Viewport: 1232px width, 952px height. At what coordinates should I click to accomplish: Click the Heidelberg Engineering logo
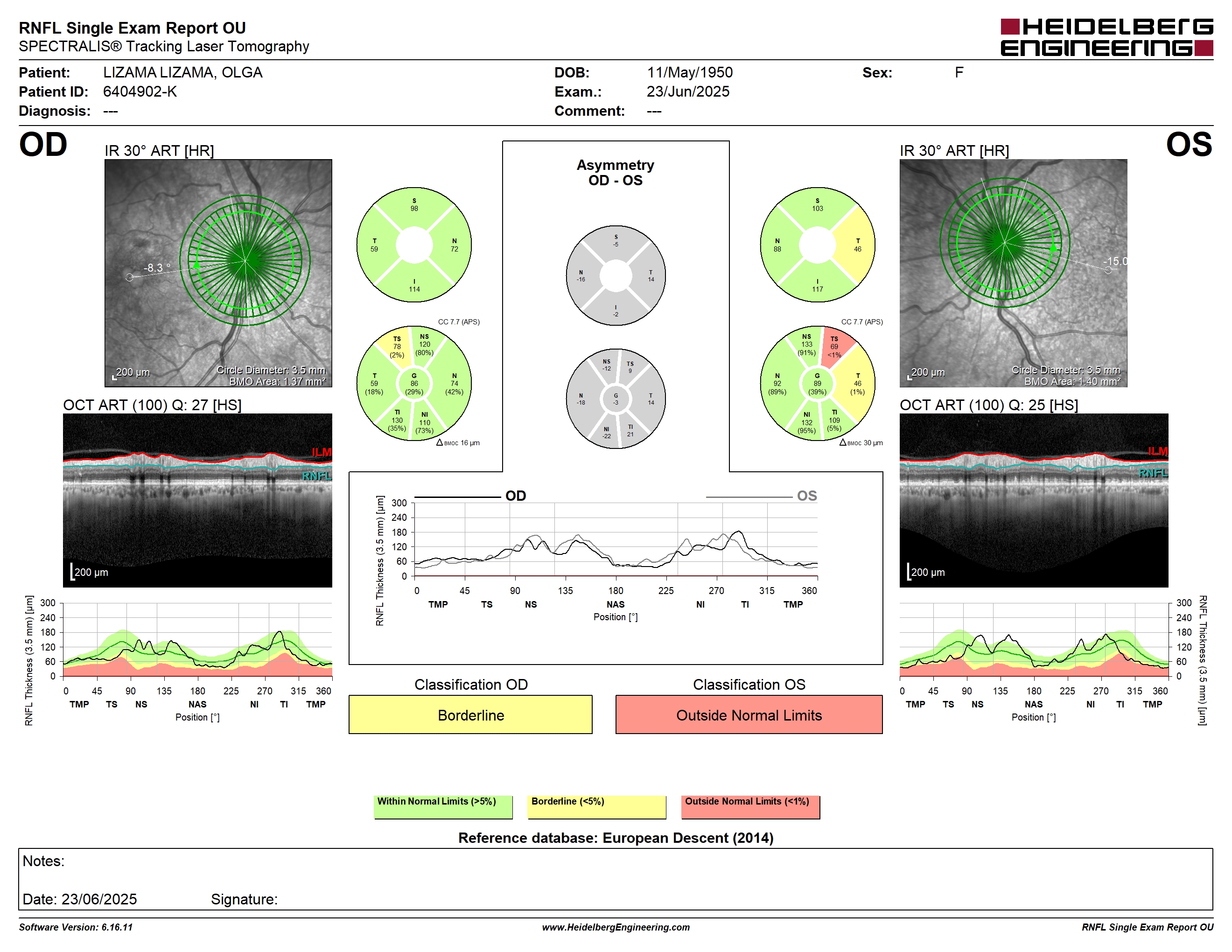coord(1106,37)
